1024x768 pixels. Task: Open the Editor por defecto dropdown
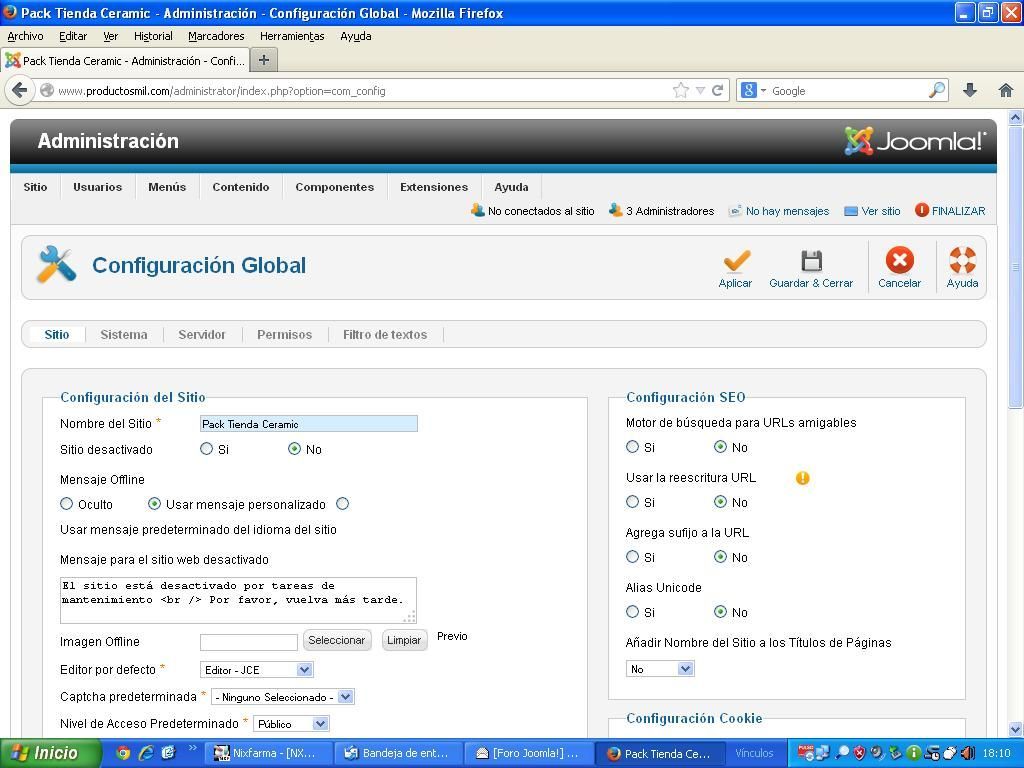pos(256,669)
